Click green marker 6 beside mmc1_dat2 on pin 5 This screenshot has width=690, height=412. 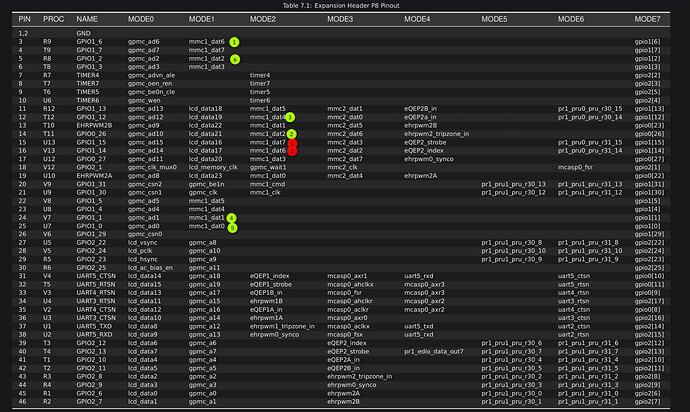click(x=235, y=59)
